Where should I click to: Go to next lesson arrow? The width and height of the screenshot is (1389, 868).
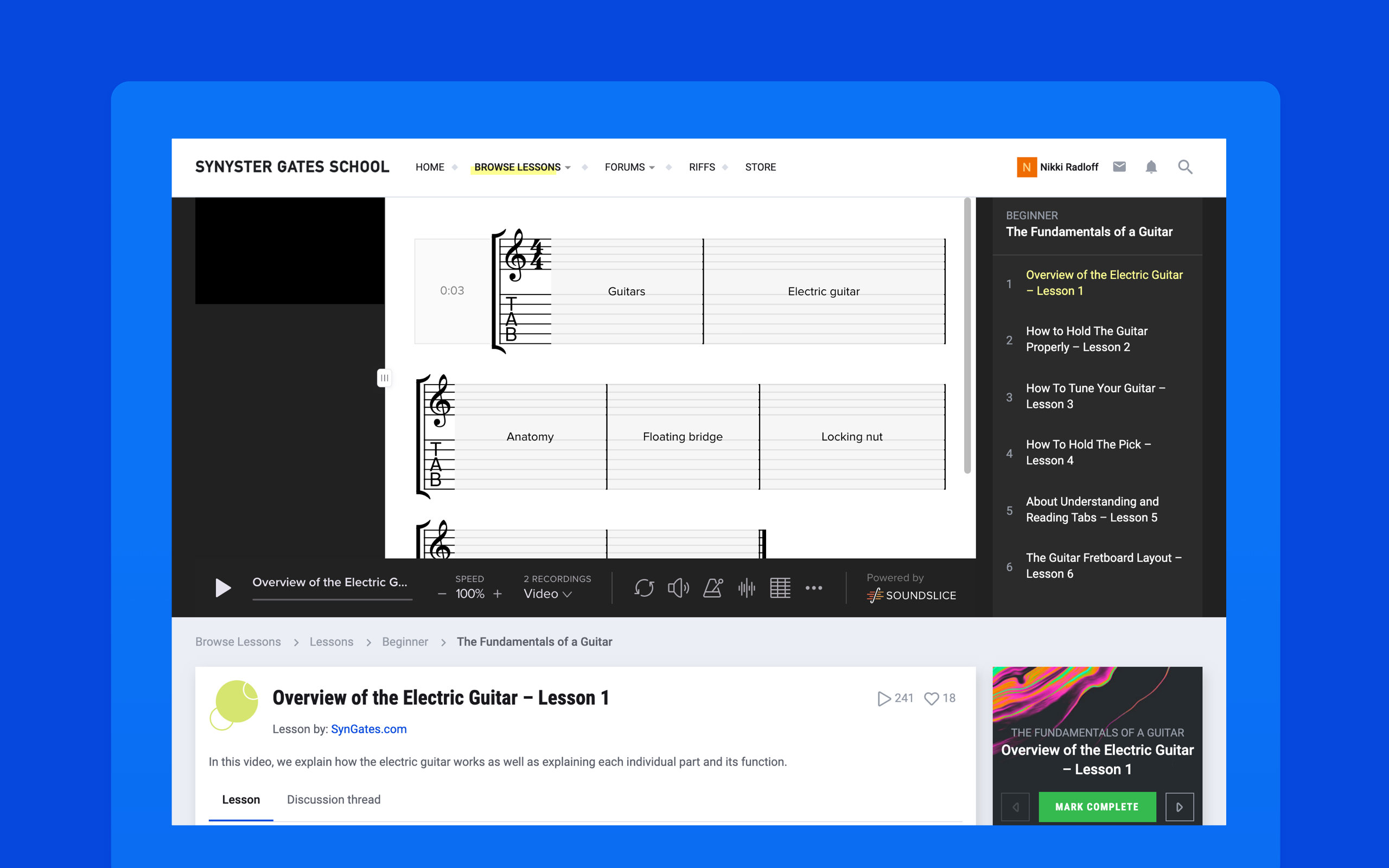tap(1180, 807)
